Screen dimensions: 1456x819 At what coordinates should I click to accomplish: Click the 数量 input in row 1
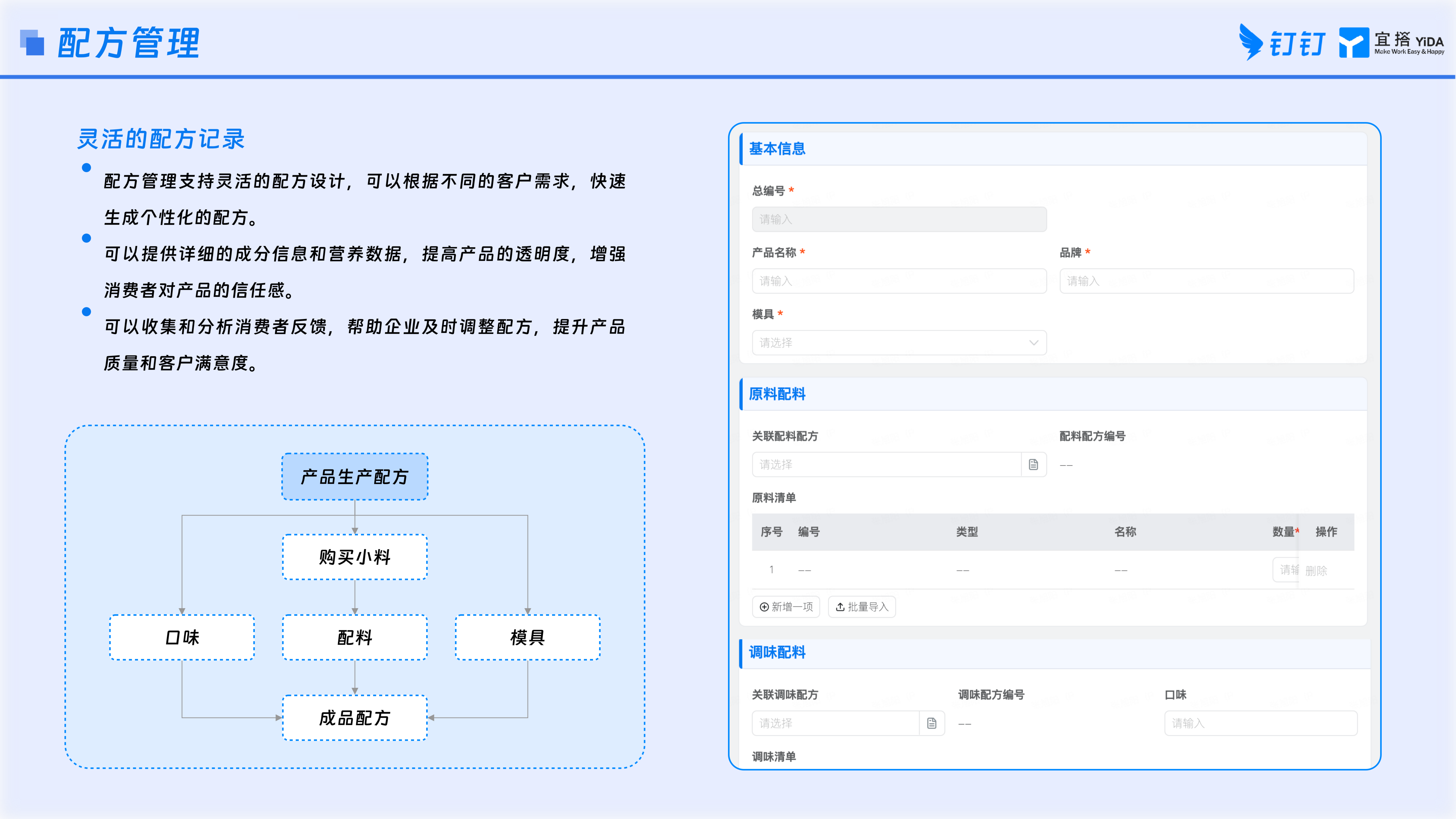point(1286,570)
